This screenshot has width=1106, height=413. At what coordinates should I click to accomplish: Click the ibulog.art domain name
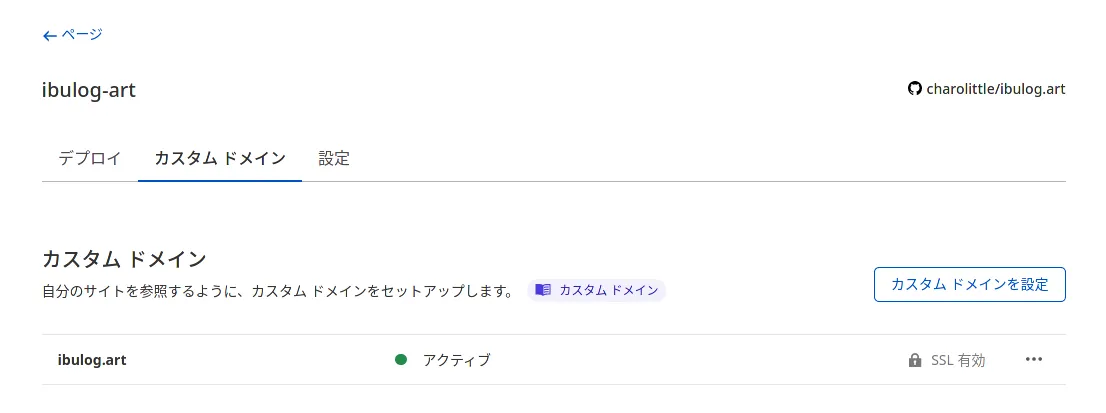(x=92, y=360)
